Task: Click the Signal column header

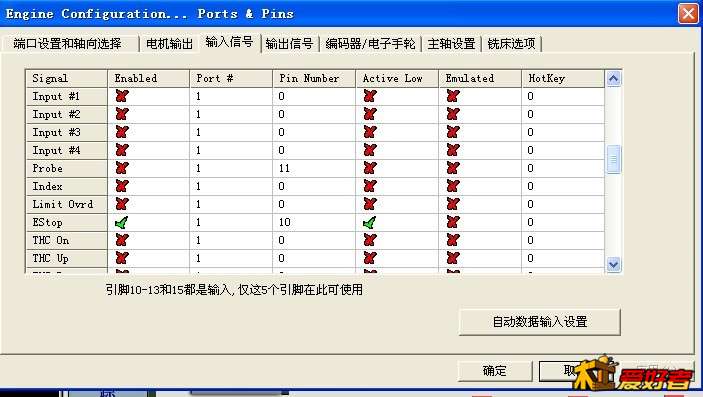Action: point(66,79)
